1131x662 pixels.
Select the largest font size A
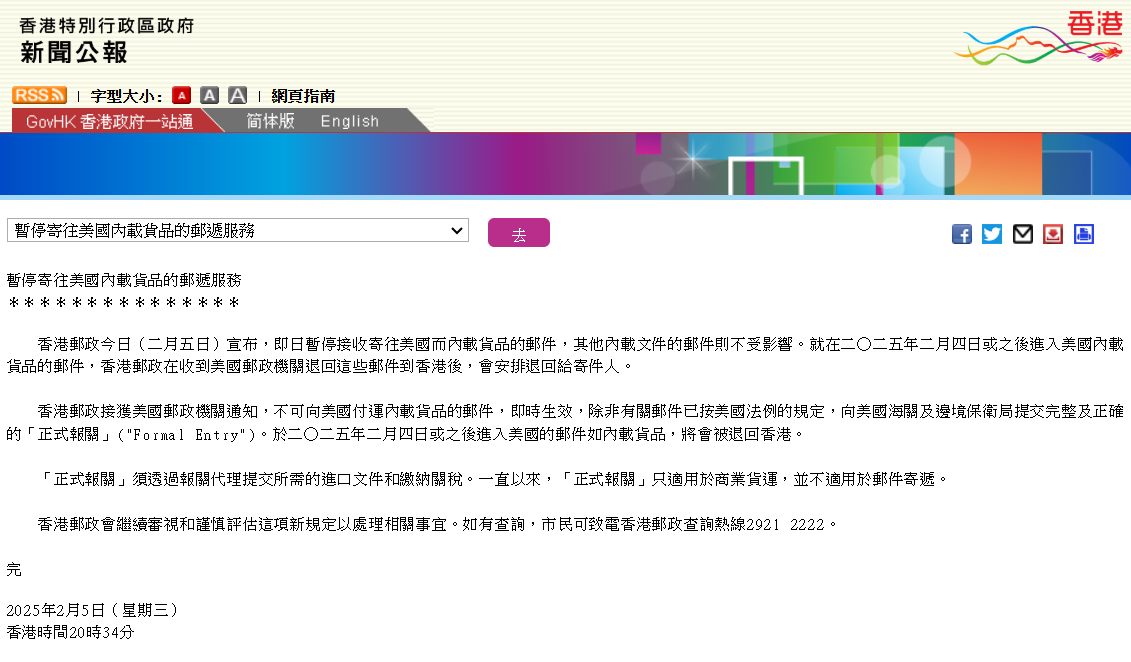[x=237, y=95]
